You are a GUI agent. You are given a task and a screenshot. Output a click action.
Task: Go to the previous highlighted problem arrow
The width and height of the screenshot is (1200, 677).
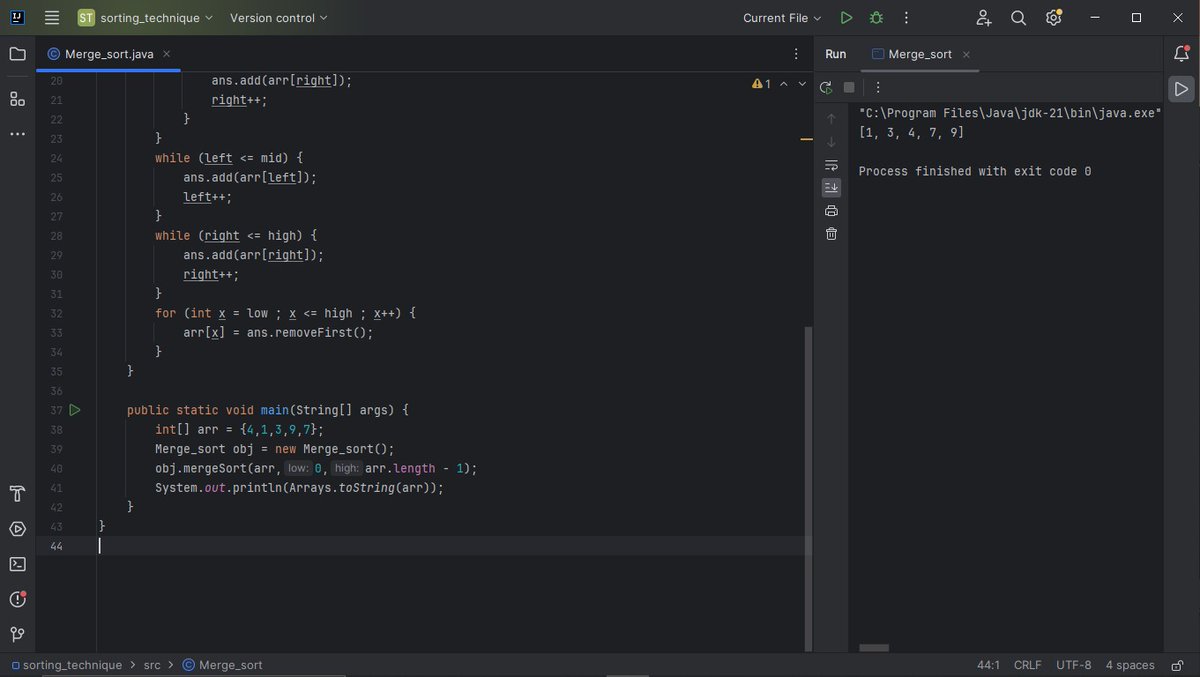(783, 84)
